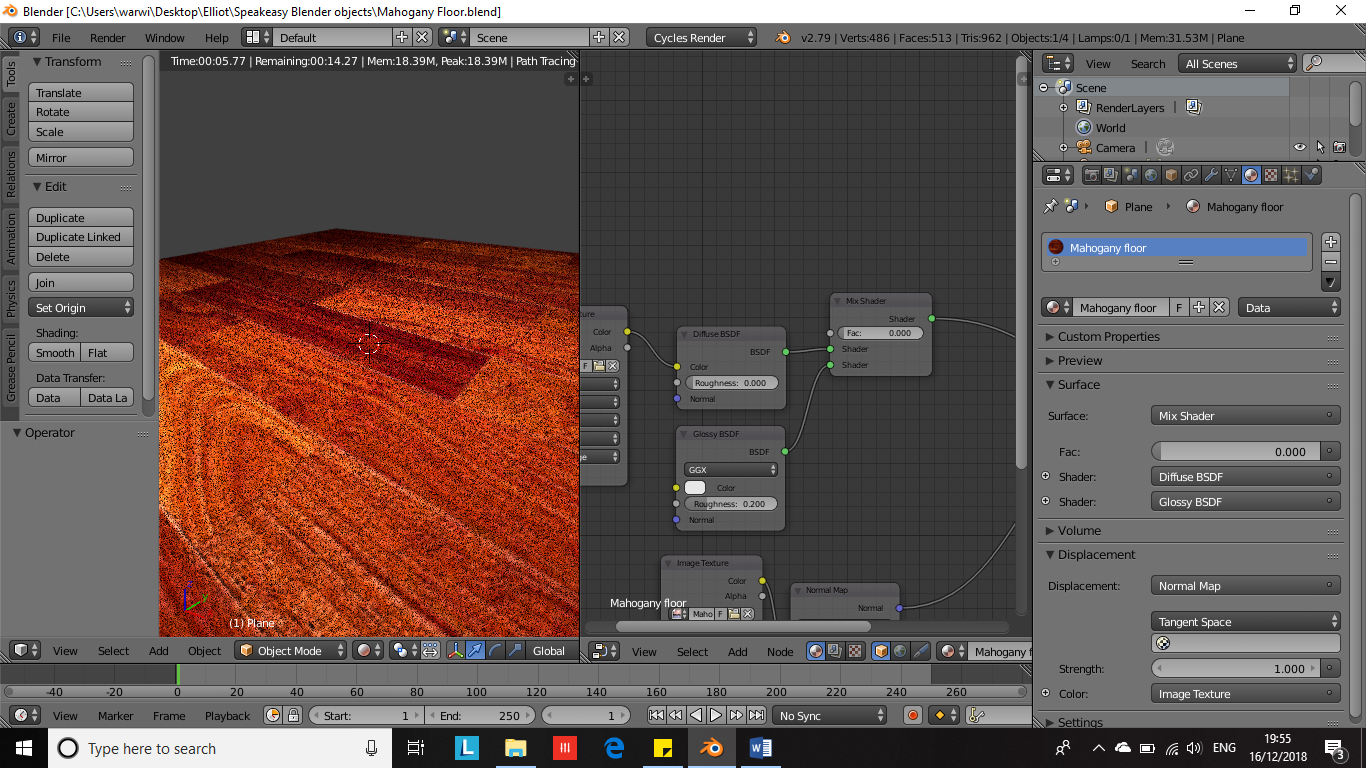This screenshot has width=1366, height=768.
Task: Click the Set Origin button
Action: tap(80, 308)
